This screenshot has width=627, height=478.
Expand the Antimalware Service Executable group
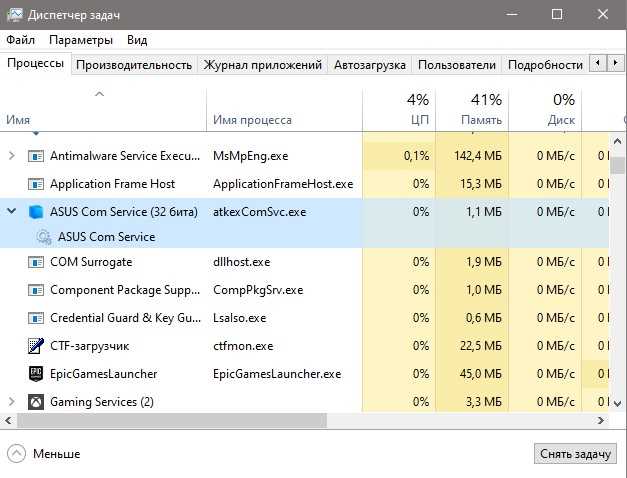[x=12, y=156]
